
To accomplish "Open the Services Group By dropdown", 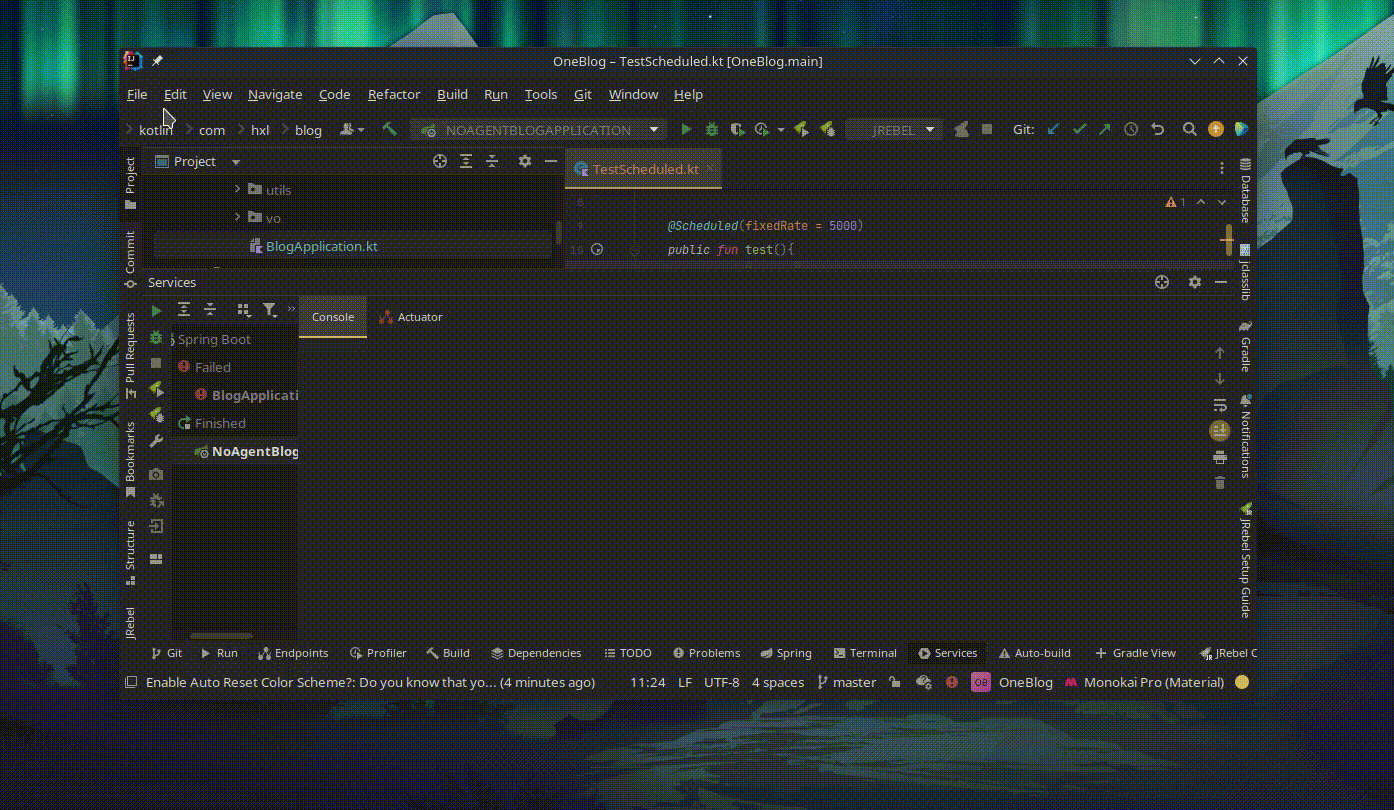I will click(x=244, y=310).
